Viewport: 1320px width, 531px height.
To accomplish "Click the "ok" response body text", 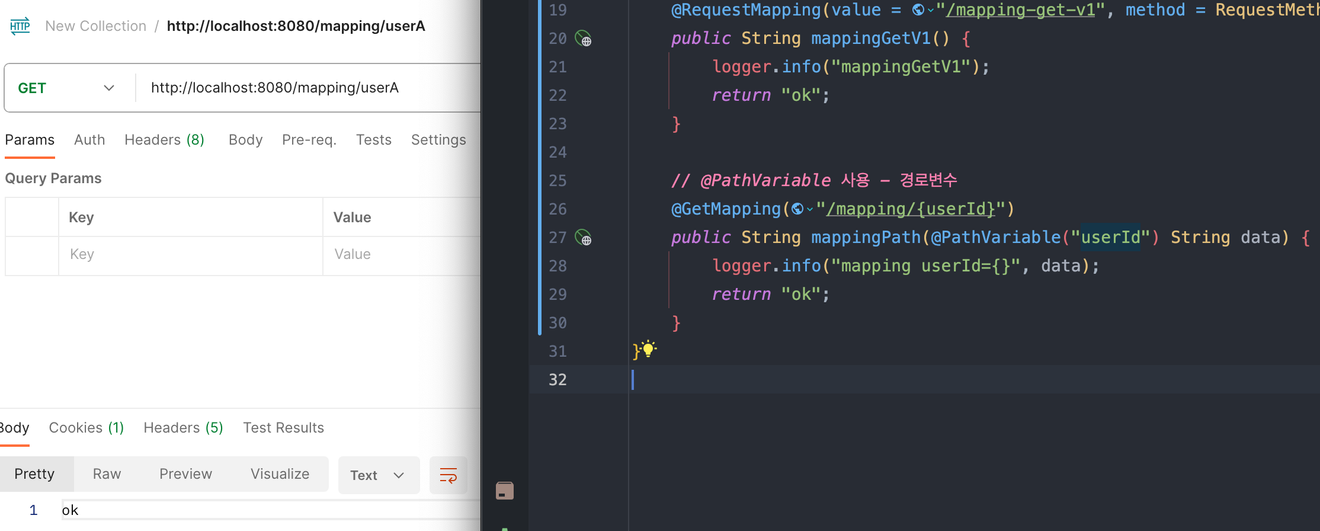I will click(x=70, y=510).
